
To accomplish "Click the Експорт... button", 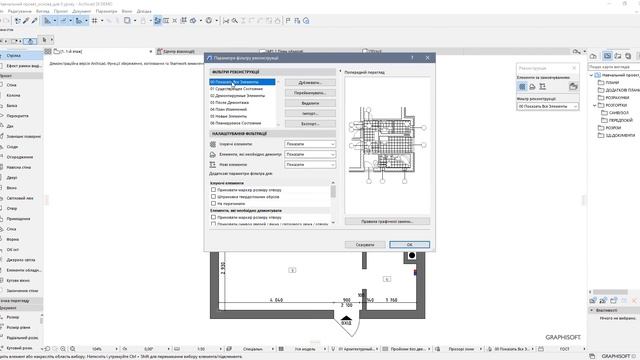I will pyautogui.click(x=310, y=124).
